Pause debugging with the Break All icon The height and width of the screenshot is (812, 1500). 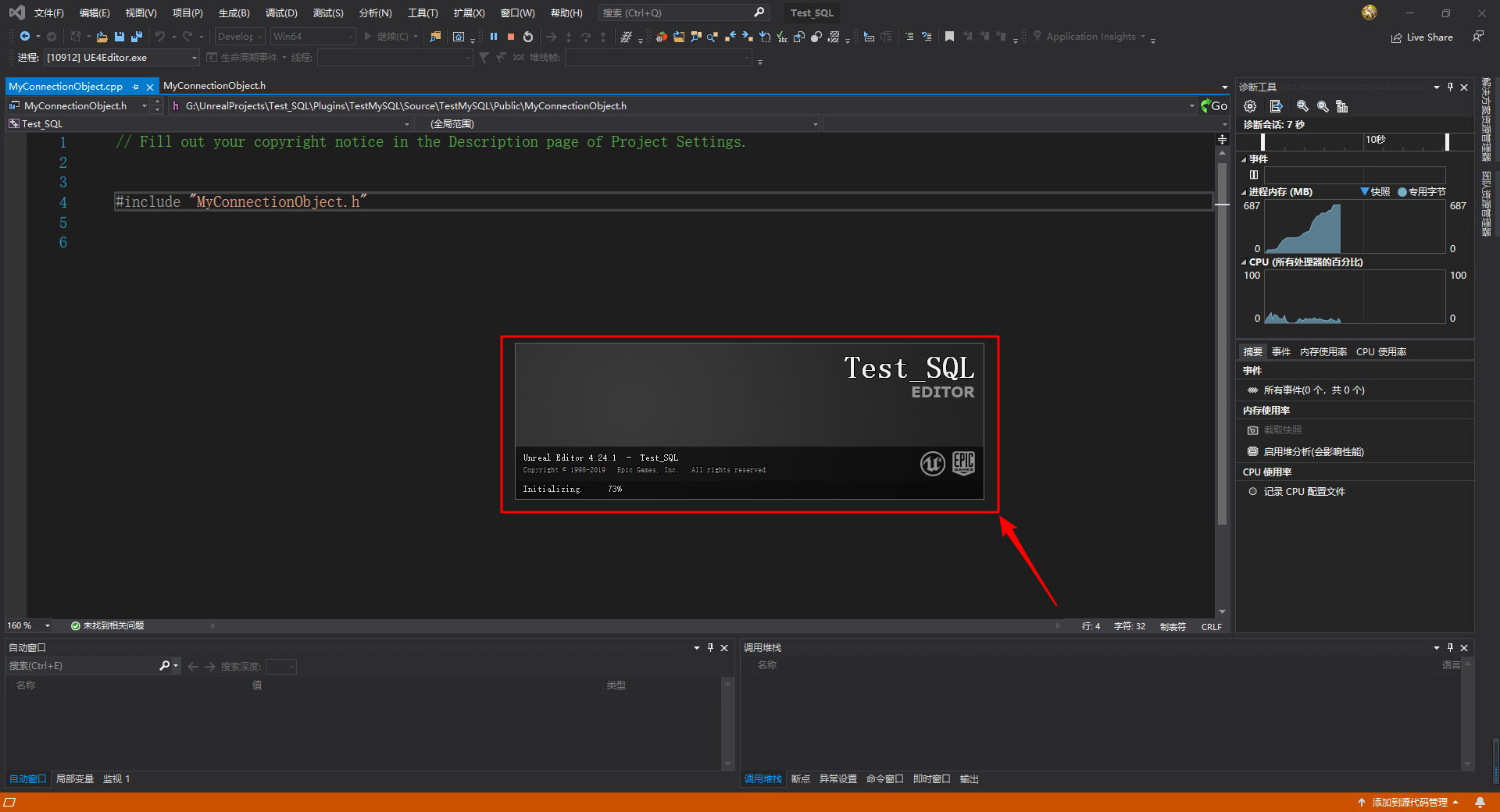pyautogui.click(x=494, y=36)
